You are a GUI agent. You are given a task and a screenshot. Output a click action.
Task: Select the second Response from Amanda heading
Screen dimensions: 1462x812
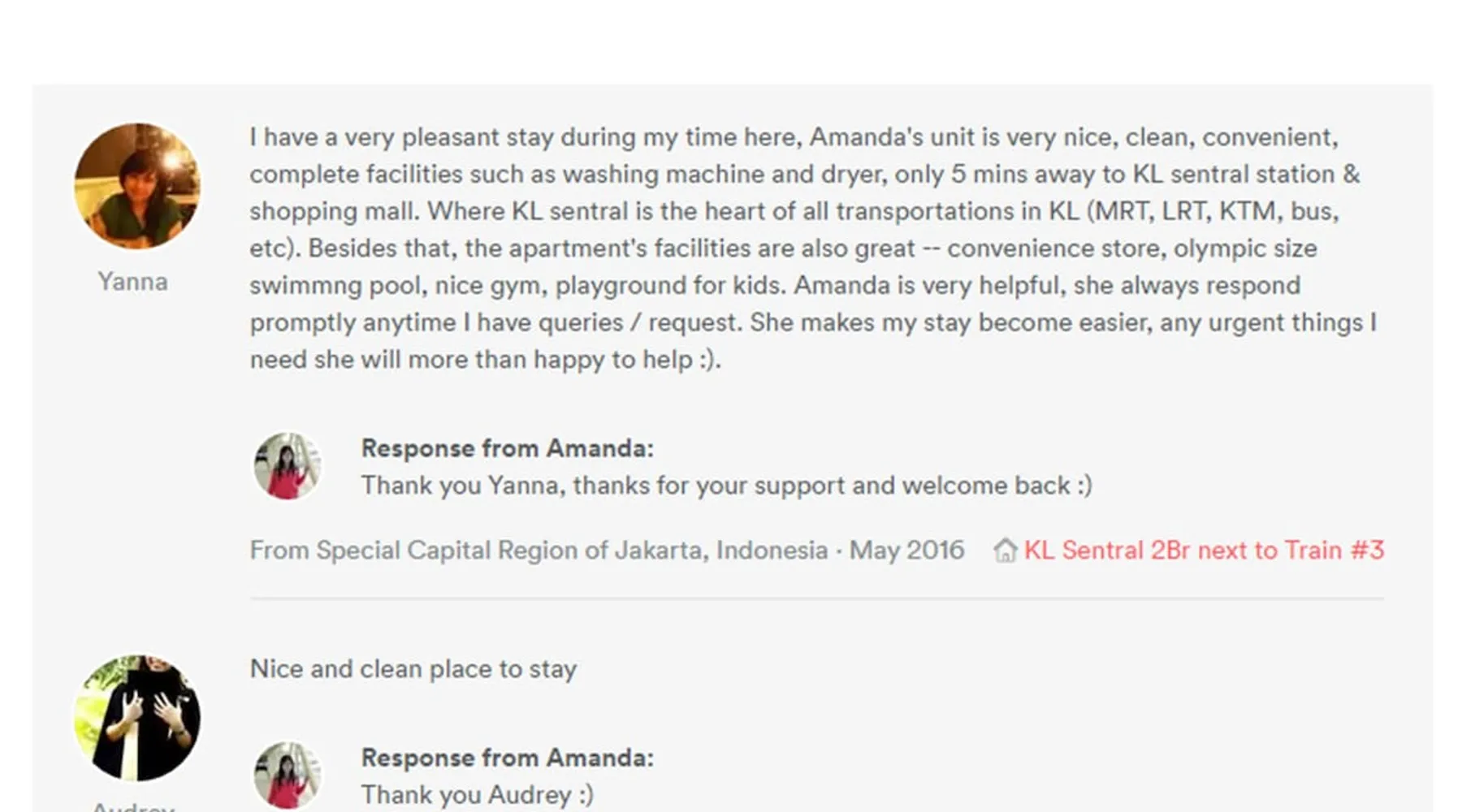click(508, 758)
